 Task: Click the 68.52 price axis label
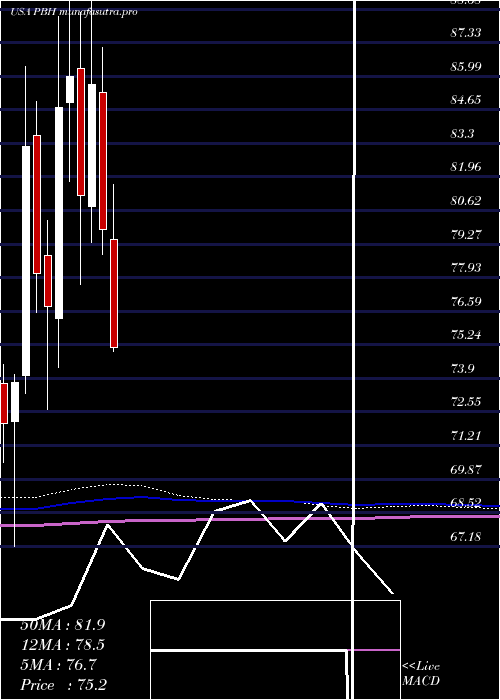[466, 503]
